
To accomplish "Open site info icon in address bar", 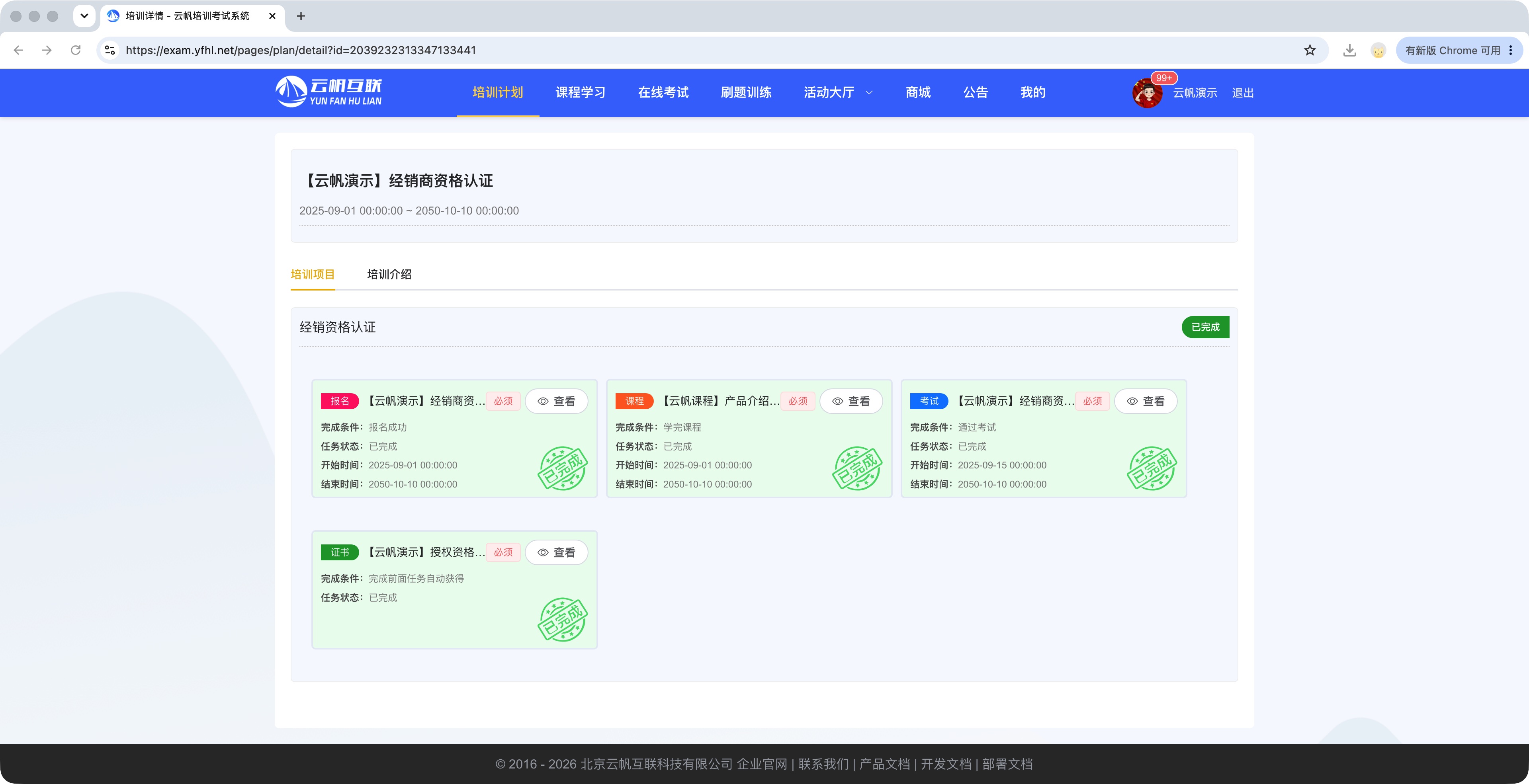I will 110,51.
